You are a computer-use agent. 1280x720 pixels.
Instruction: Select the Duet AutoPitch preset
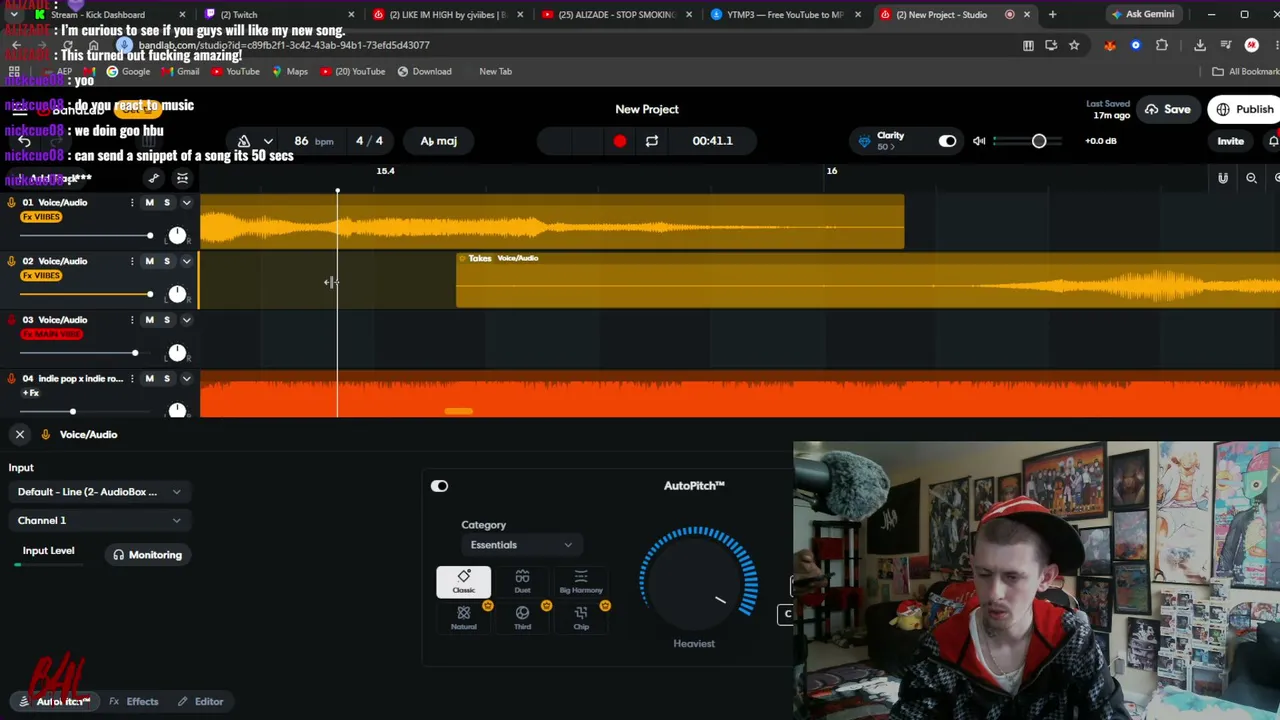(x=522, y=581)
